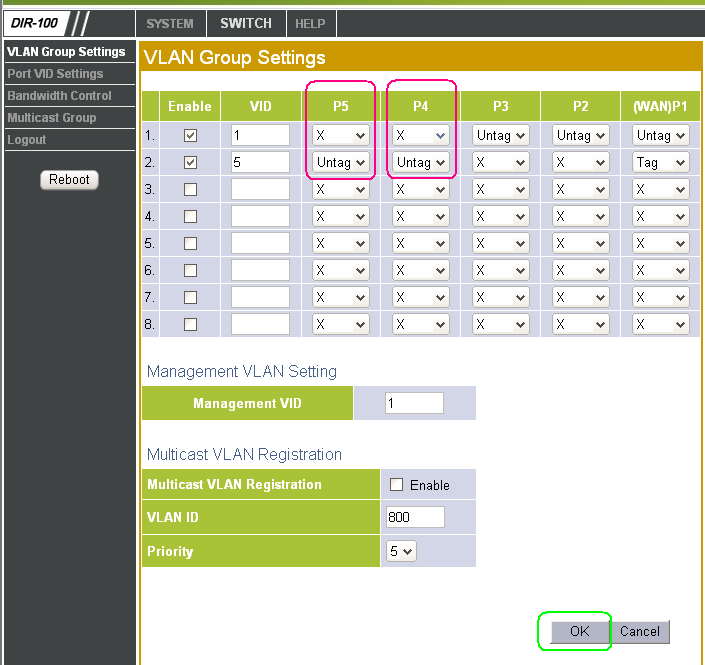Uncheck Enable for VLAN group 2
Viewport: 705px width, 665px height.
pos(190,162)
